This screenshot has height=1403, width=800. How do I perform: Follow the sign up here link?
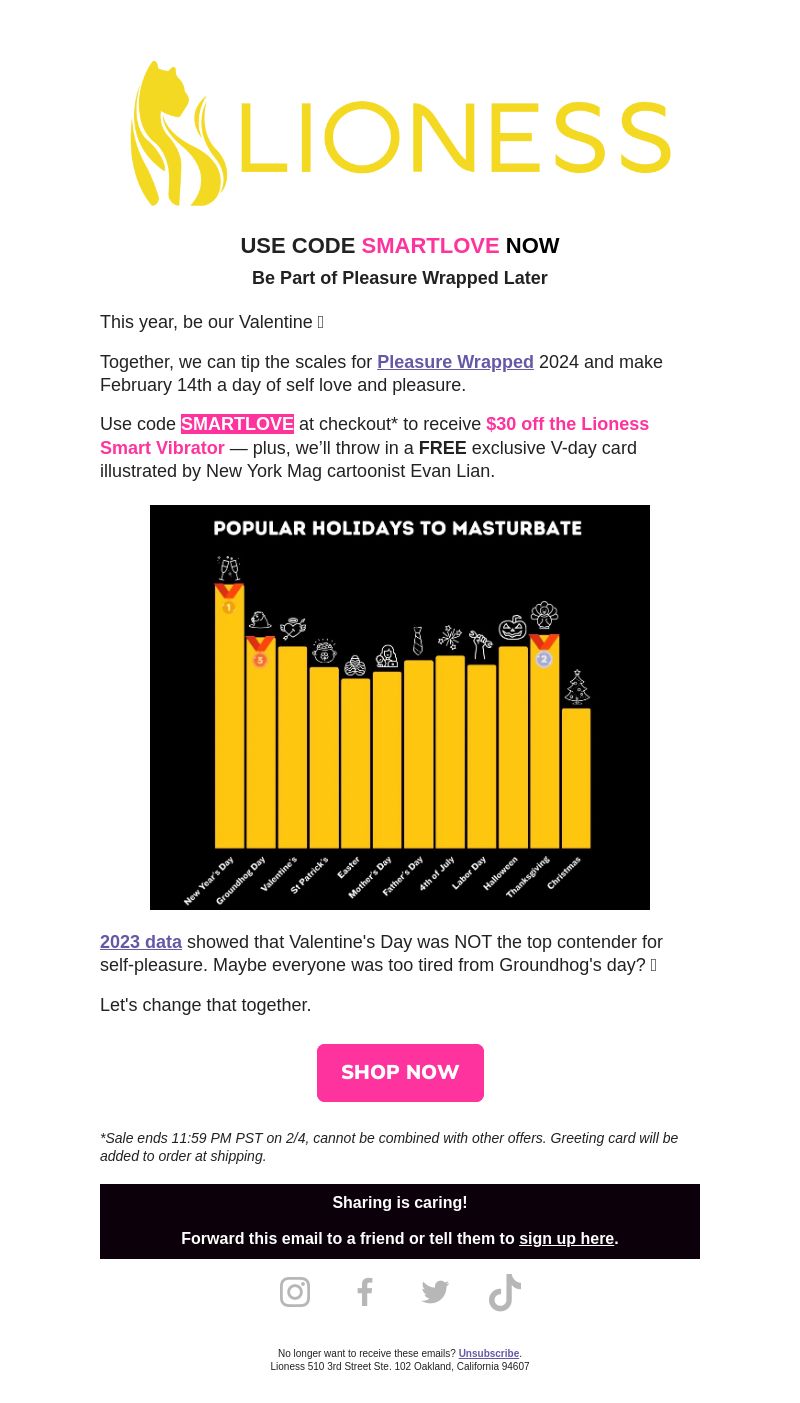(566, 1238)
